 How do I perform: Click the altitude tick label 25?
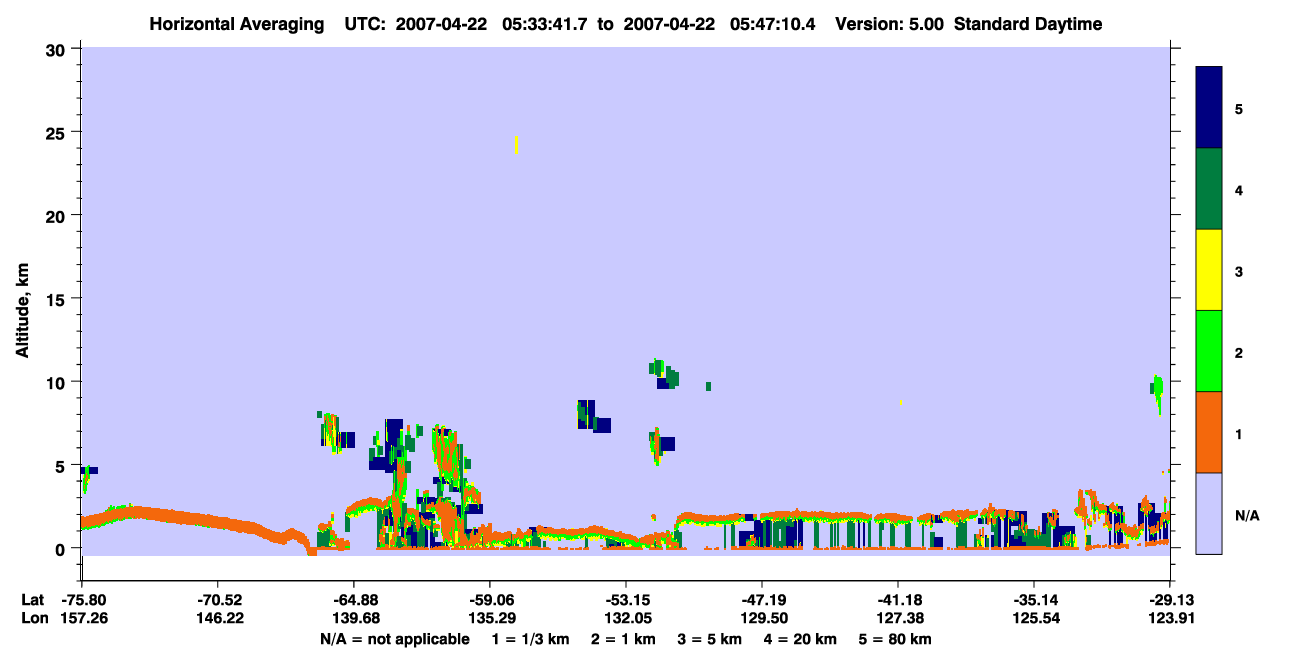[x=57, y=132]
